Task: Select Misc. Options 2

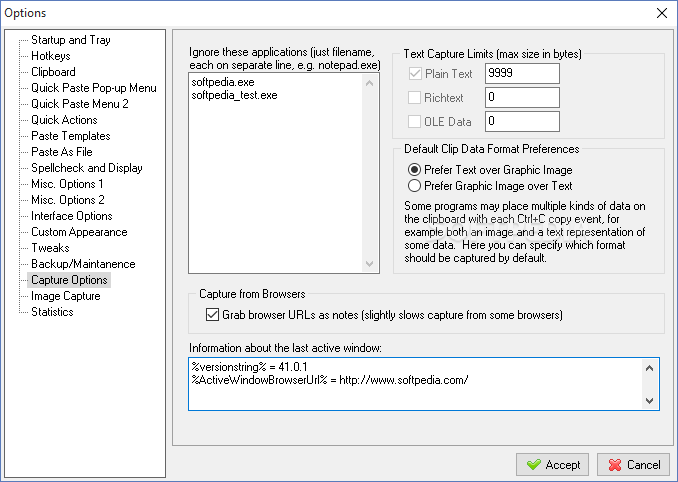Action: (x=67, y=200)
